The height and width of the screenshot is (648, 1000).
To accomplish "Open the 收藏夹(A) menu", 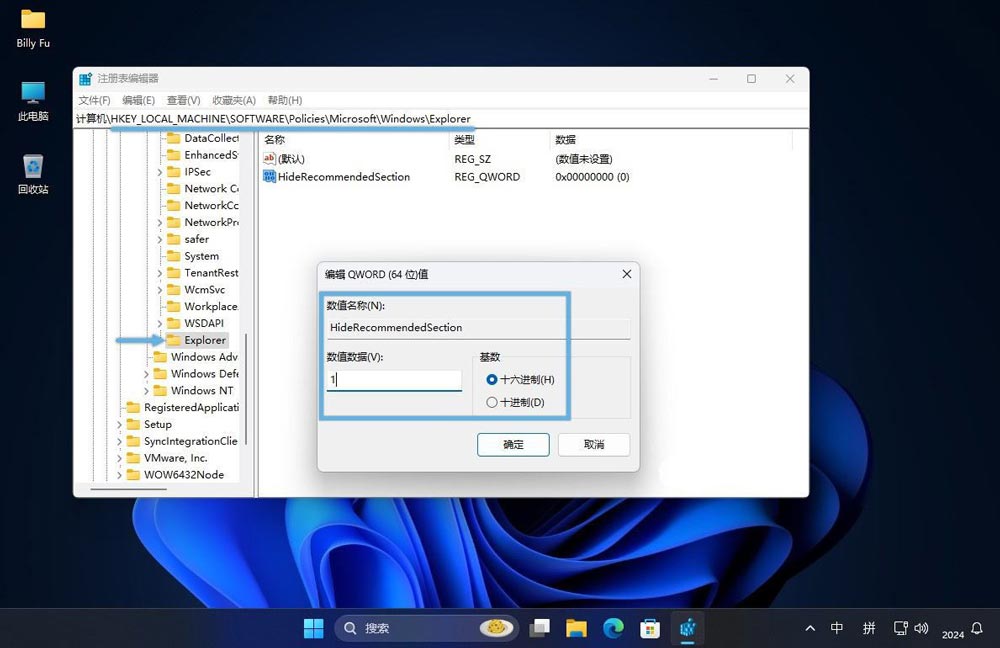I will point(234,100).
